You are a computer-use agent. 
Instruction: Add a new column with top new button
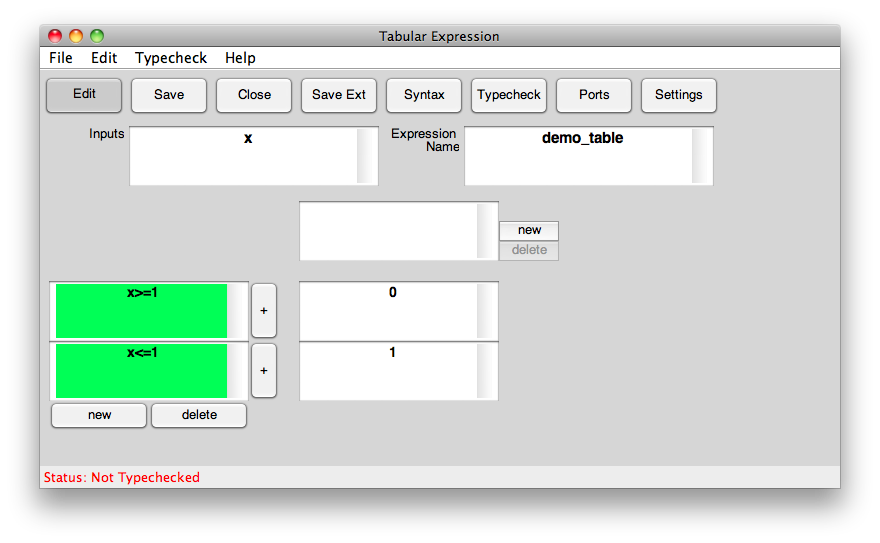point(529,230)
